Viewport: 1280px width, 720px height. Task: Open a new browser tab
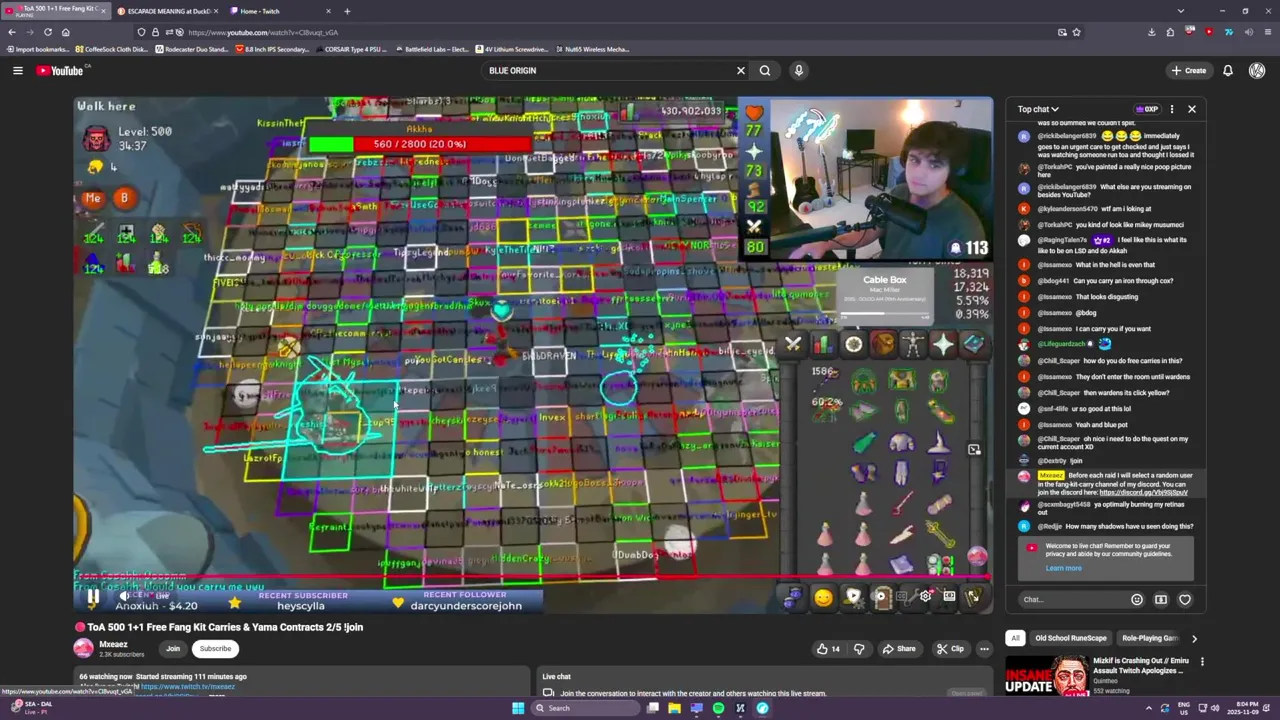pyautogui.click(x=347, y=11)
